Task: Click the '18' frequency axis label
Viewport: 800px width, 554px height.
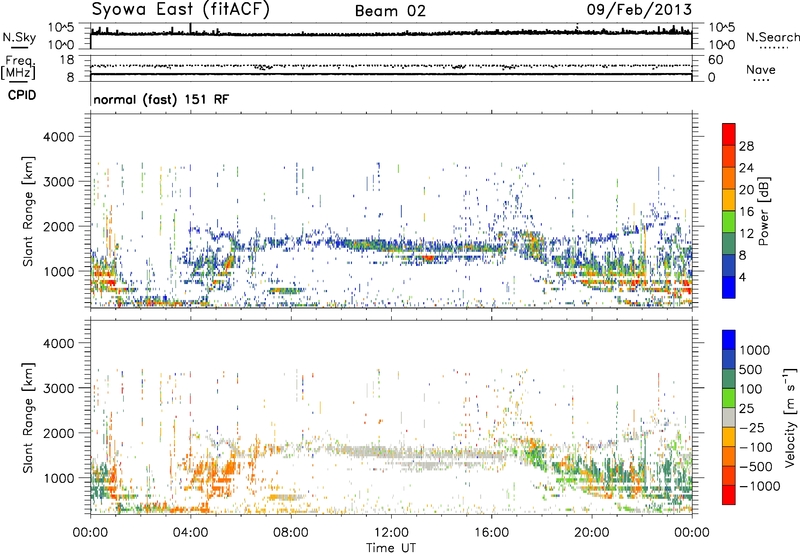Action: [x=67, y=60]
